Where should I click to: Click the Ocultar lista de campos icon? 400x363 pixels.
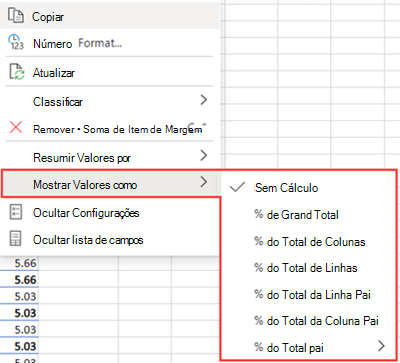tap(15, 239)
